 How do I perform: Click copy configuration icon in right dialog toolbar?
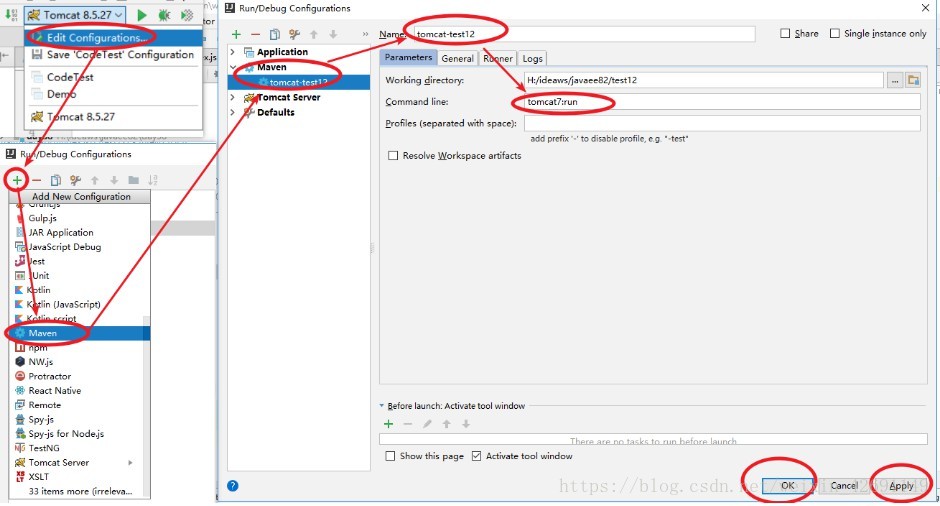(x=275, y=34)
